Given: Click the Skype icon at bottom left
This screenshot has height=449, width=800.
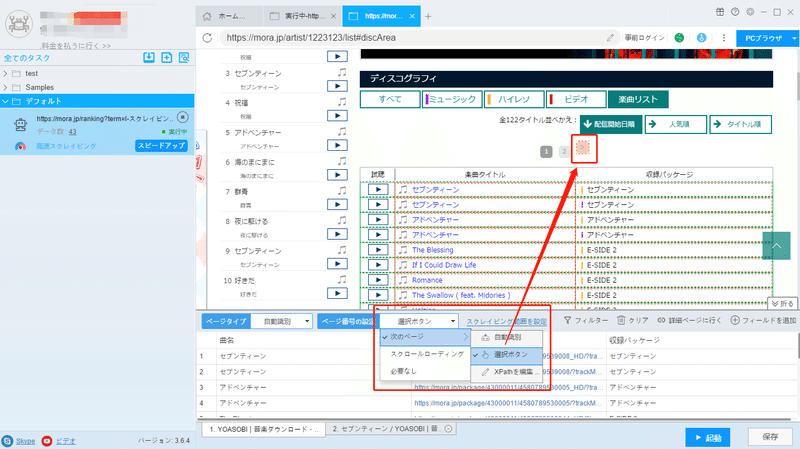Looking at the screenshot, I should [7, 441].
